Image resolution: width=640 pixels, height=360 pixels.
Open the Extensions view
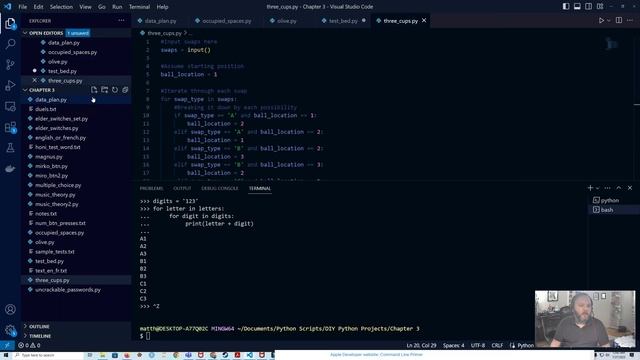point(10,127)
